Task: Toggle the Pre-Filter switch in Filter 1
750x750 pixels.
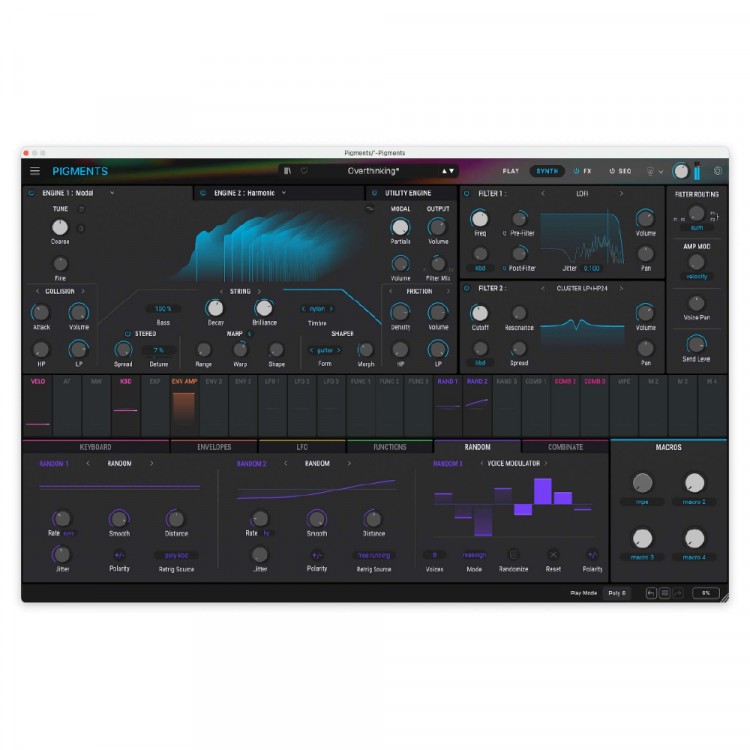Action: pyautogui.click(x=504, y=233)
